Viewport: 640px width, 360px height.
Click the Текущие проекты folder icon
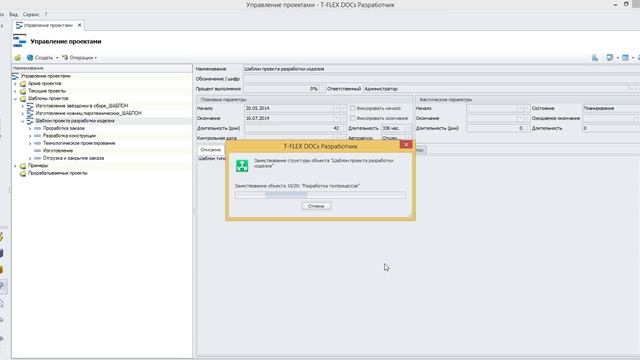pos(23,91)
